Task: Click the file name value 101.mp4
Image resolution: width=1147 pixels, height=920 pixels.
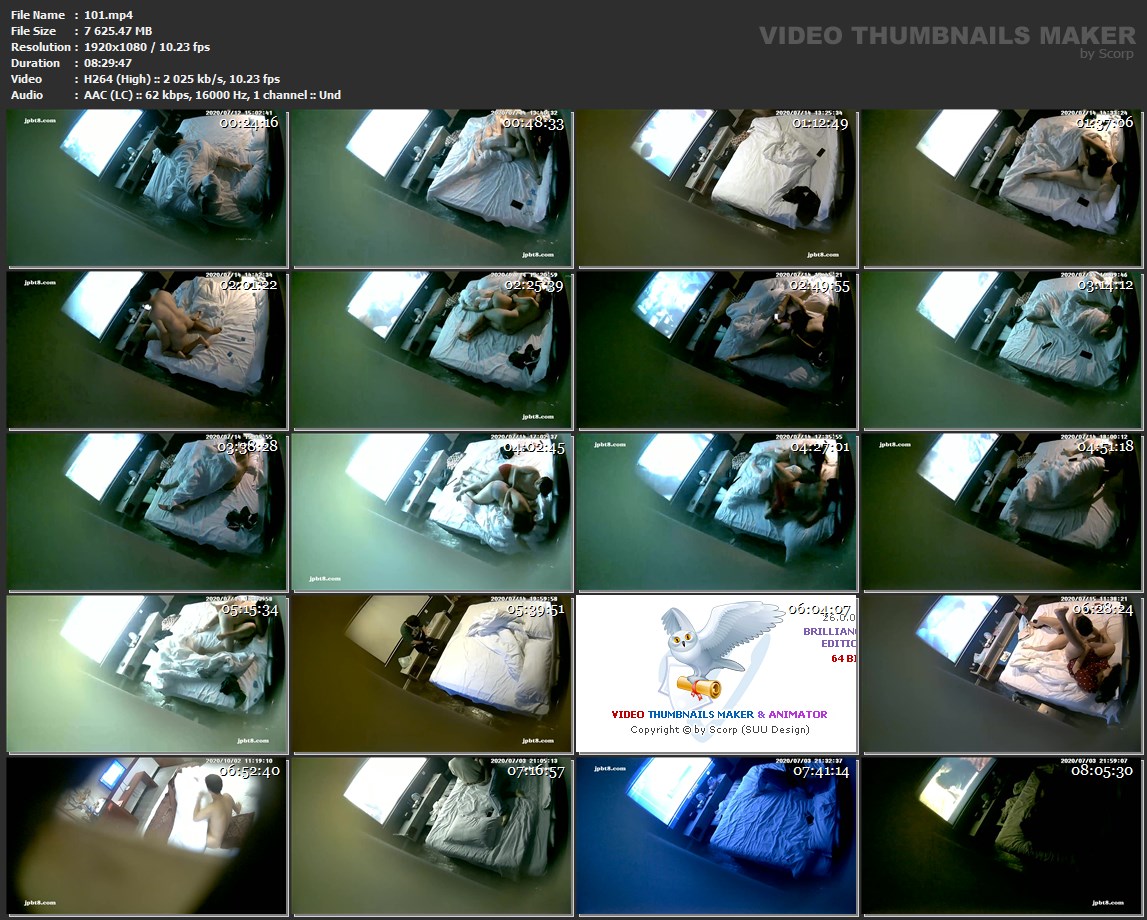Action: click(108, 15)
